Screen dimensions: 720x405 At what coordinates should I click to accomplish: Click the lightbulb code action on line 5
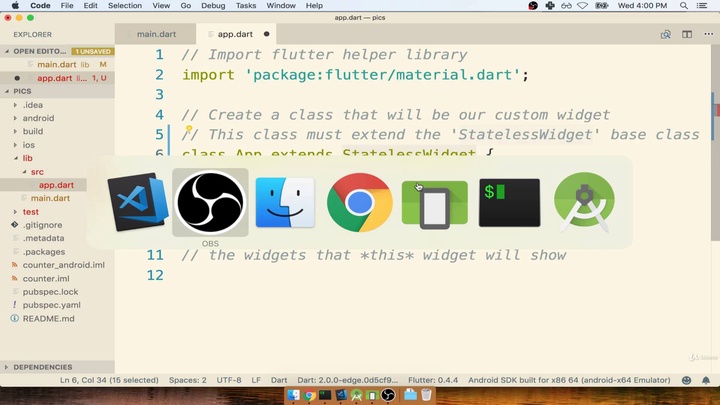188,130
